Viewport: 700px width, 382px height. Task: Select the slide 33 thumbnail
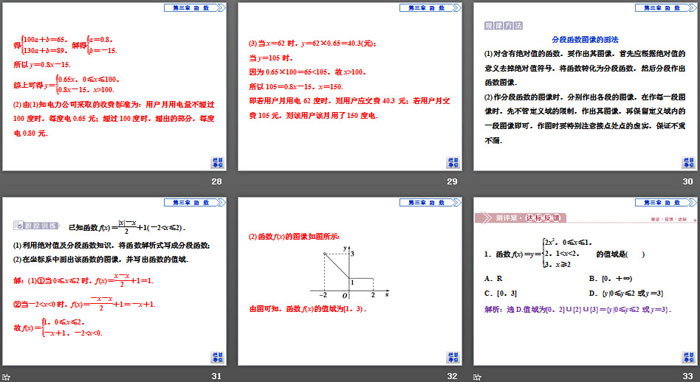click(x=585, y=282)
